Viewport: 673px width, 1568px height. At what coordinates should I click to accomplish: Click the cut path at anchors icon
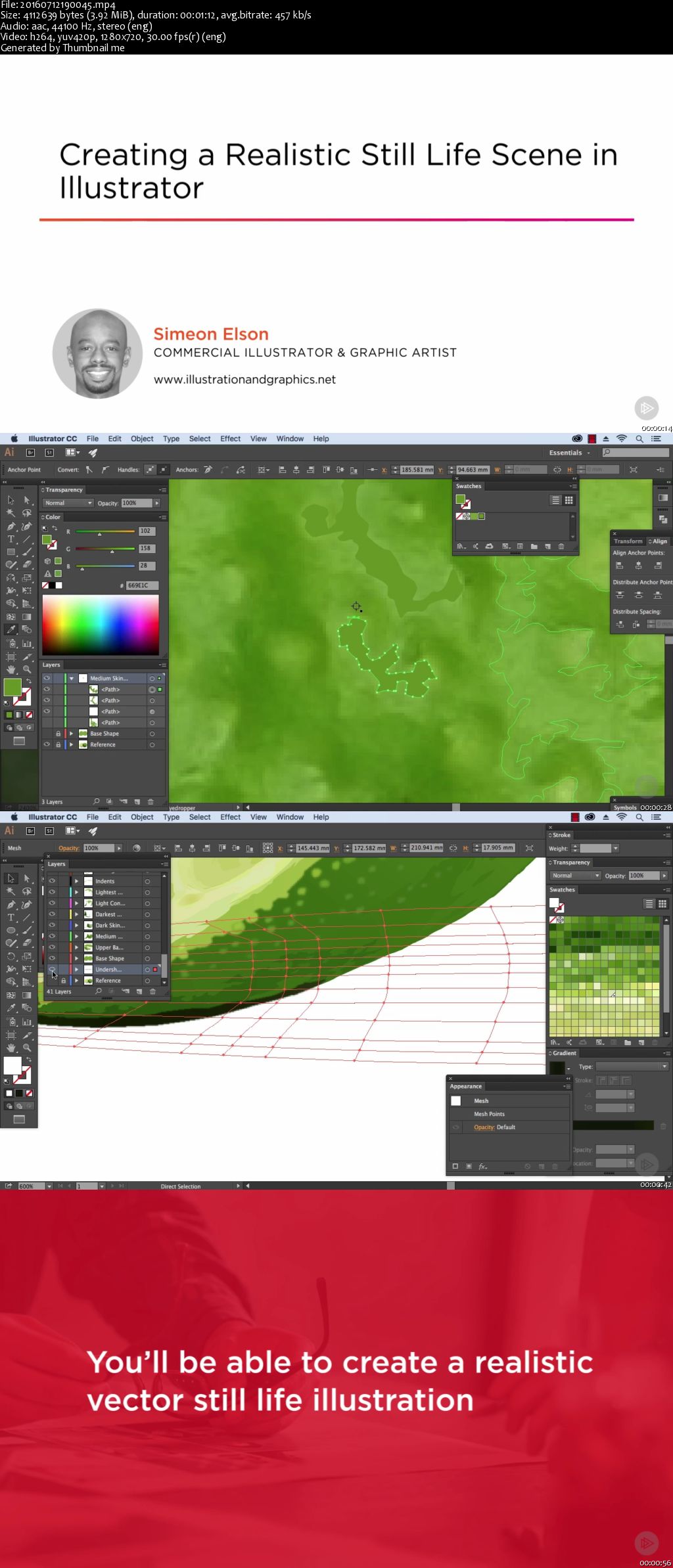coord(241,470)
